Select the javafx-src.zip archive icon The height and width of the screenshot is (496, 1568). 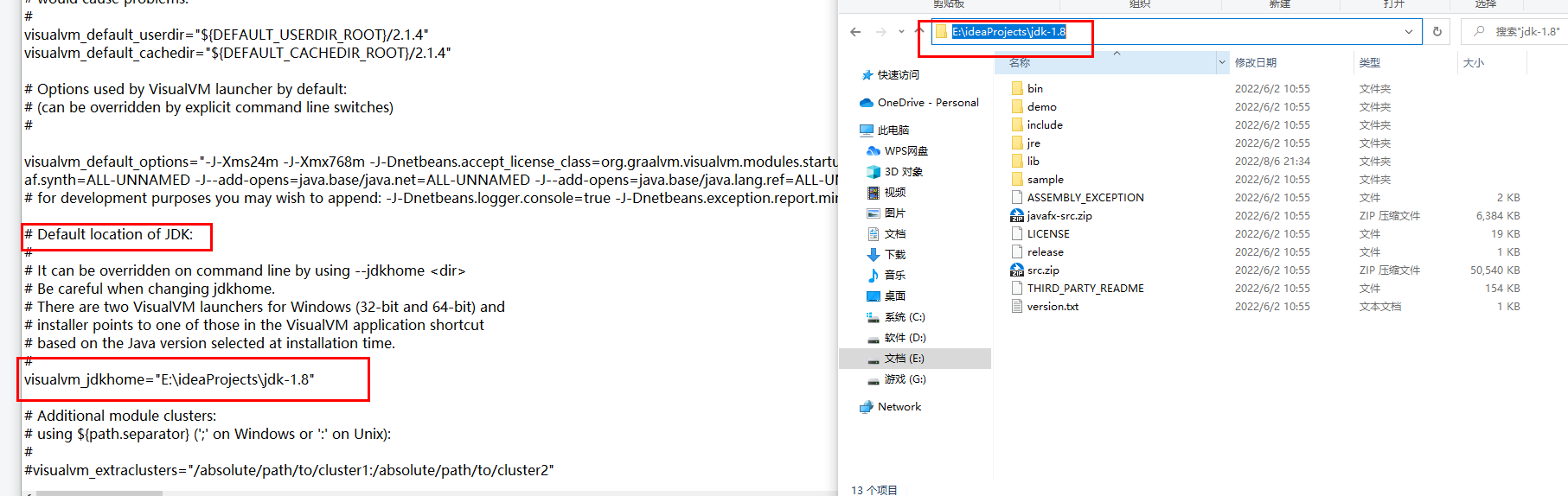[x=1017, y=215]
